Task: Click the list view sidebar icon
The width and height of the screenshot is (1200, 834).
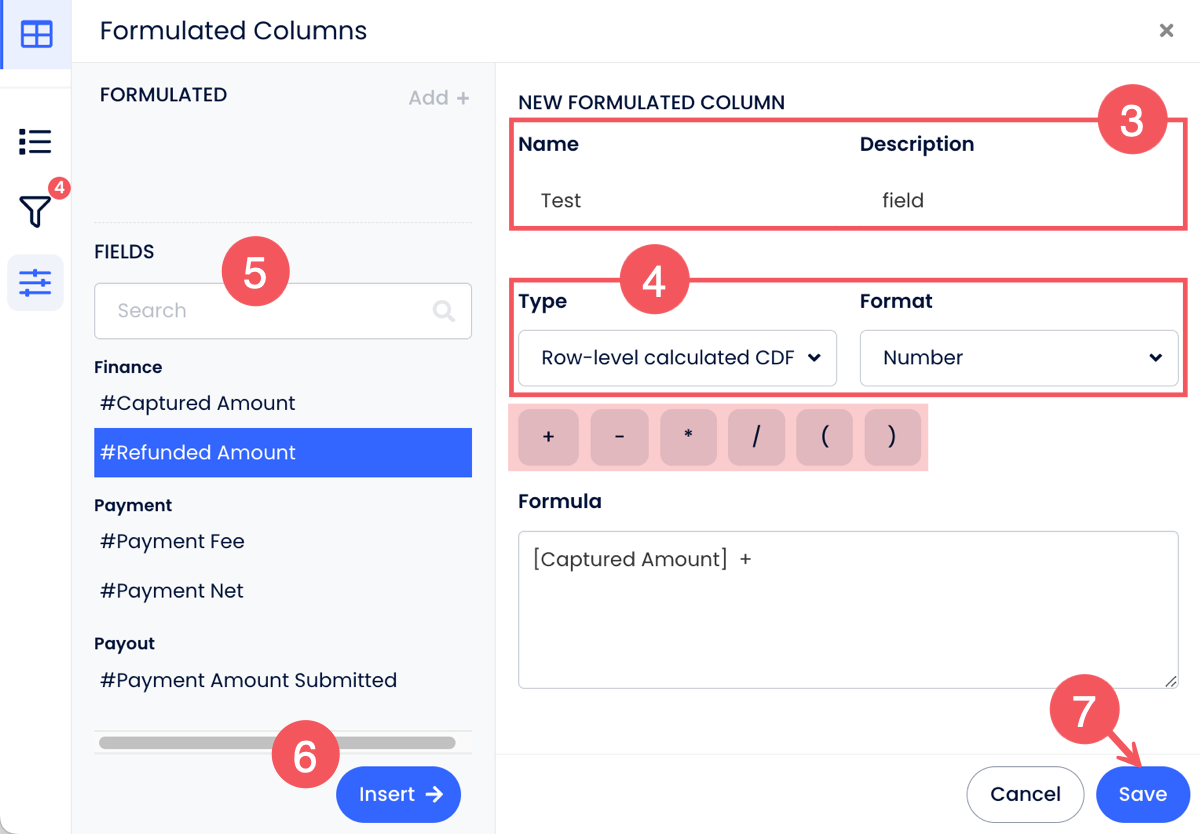Action: click(x=35, y=141)
